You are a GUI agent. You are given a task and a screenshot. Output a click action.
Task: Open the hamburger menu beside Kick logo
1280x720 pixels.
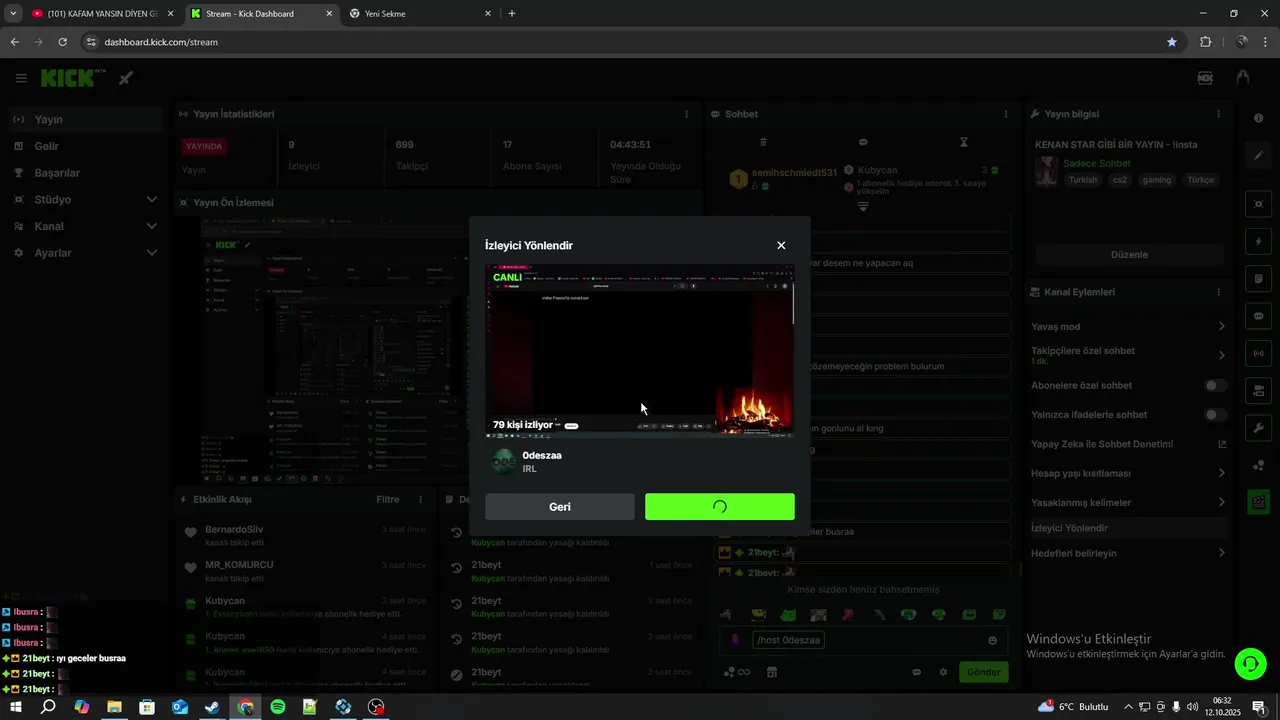tap(21, 78)
